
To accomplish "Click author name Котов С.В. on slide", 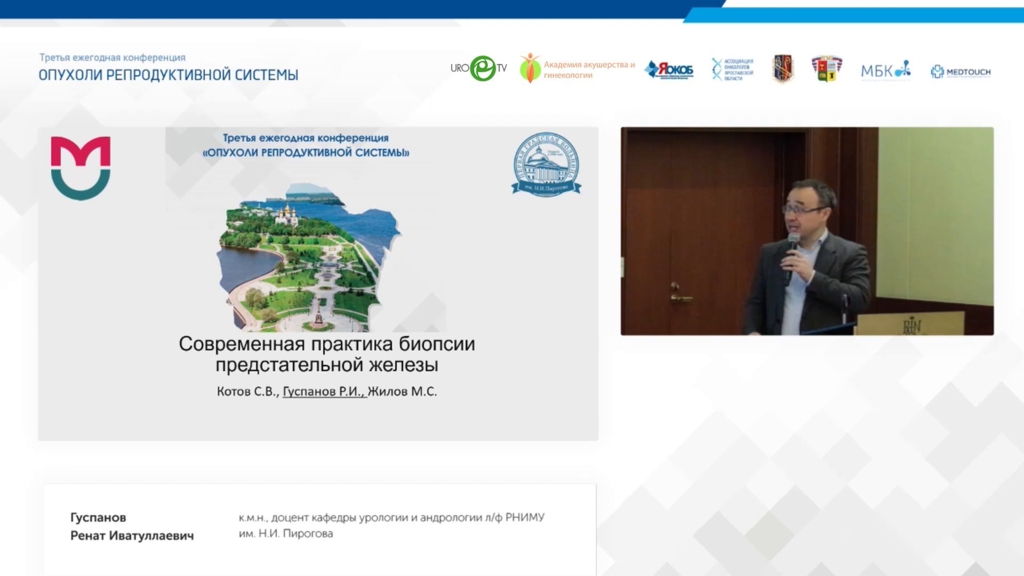I will 246,392.
